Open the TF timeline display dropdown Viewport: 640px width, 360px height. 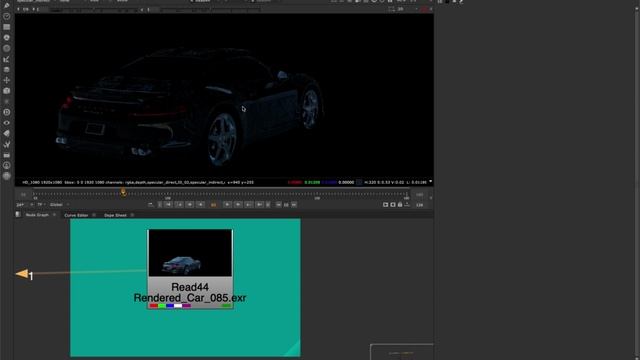tap(41, 204)
